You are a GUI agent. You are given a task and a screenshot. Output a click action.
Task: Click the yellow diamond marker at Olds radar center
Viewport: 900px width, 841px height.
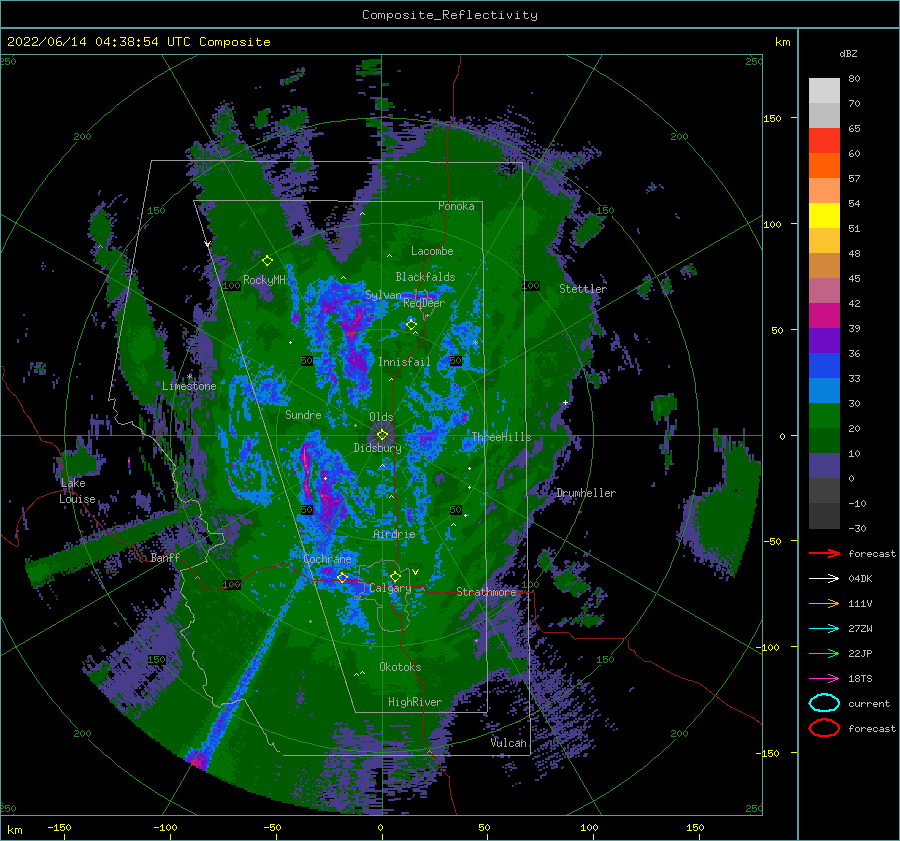pos(382,435)
